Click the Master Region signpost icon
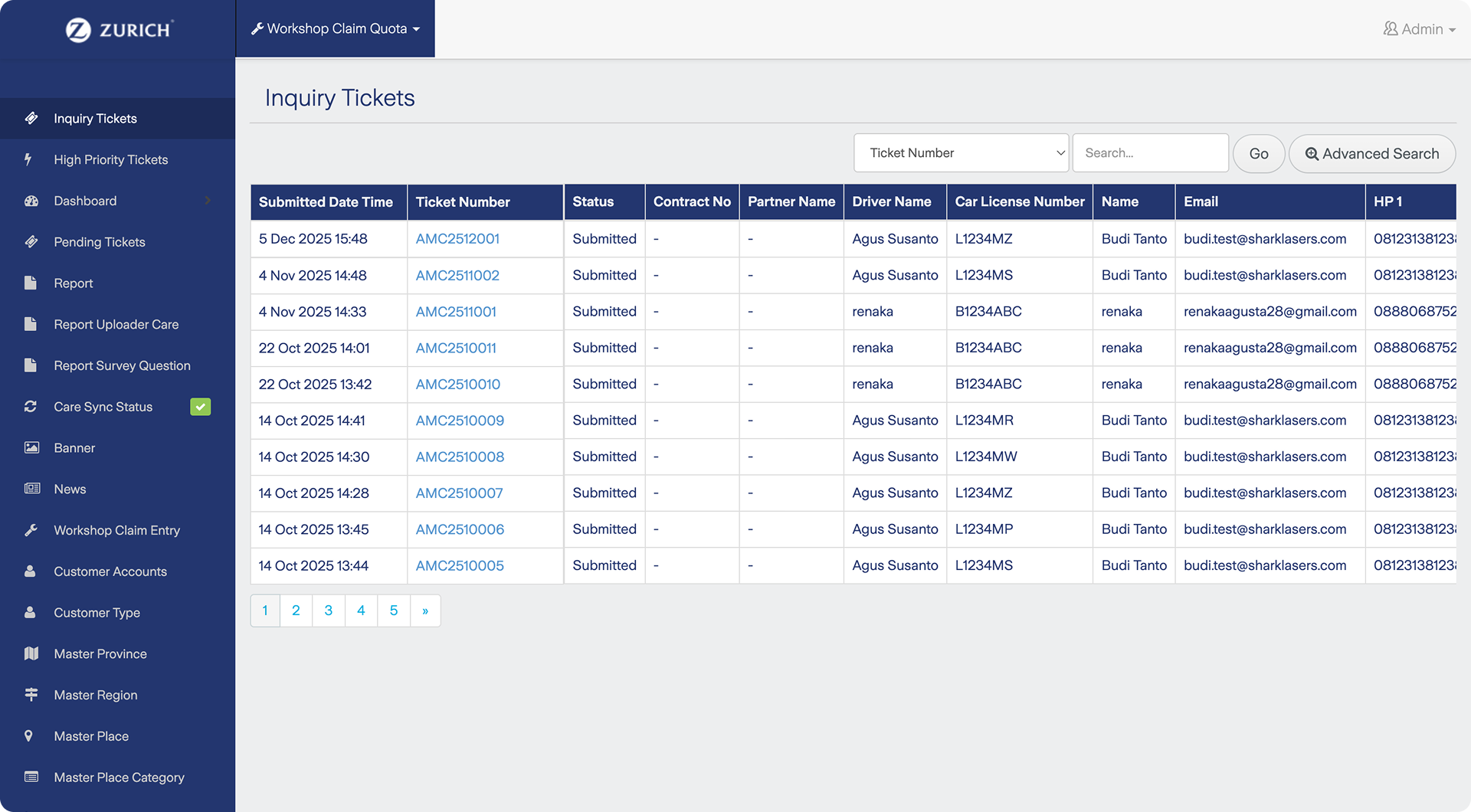This screenshot has width=1471, height=812. [x=31, y=695]
